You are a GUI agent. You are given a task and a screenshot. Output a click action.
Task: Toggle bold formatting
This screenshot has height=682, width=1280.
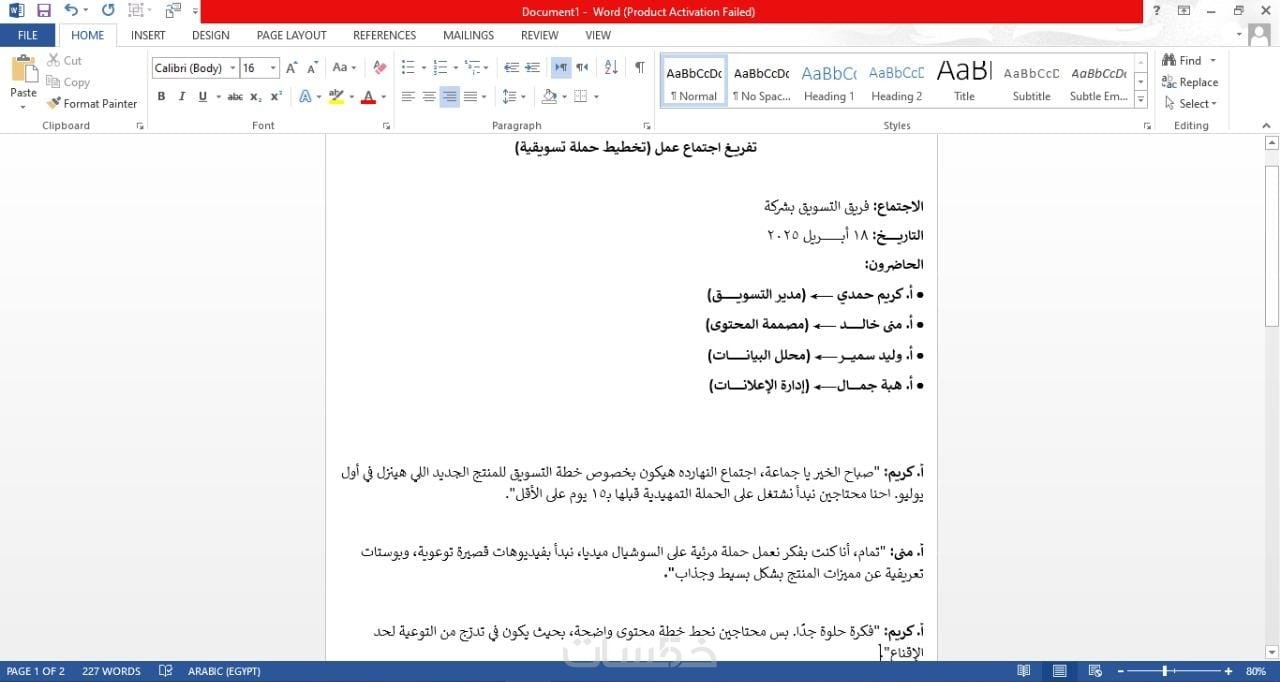coord(161,97)
